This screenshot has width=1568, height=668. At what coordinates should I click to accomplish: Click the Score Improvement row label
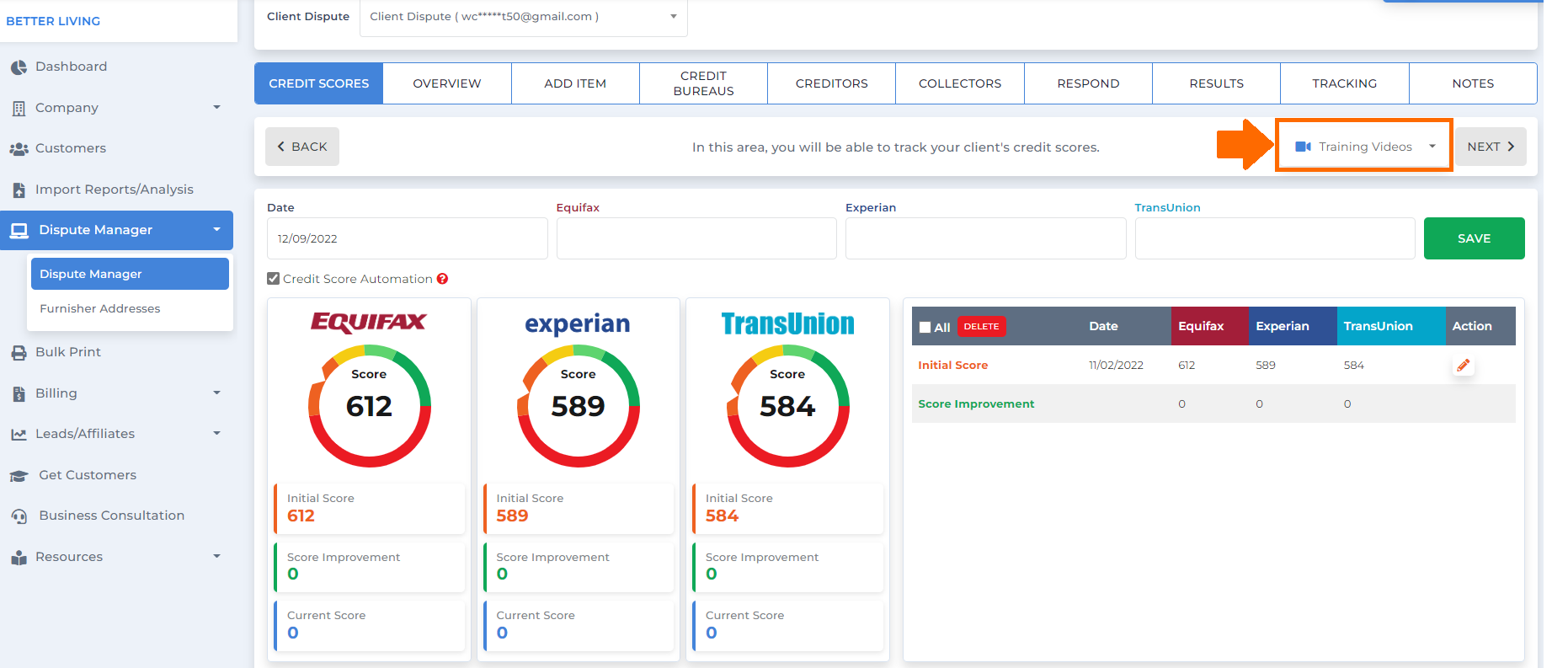[x=976, y=404]
